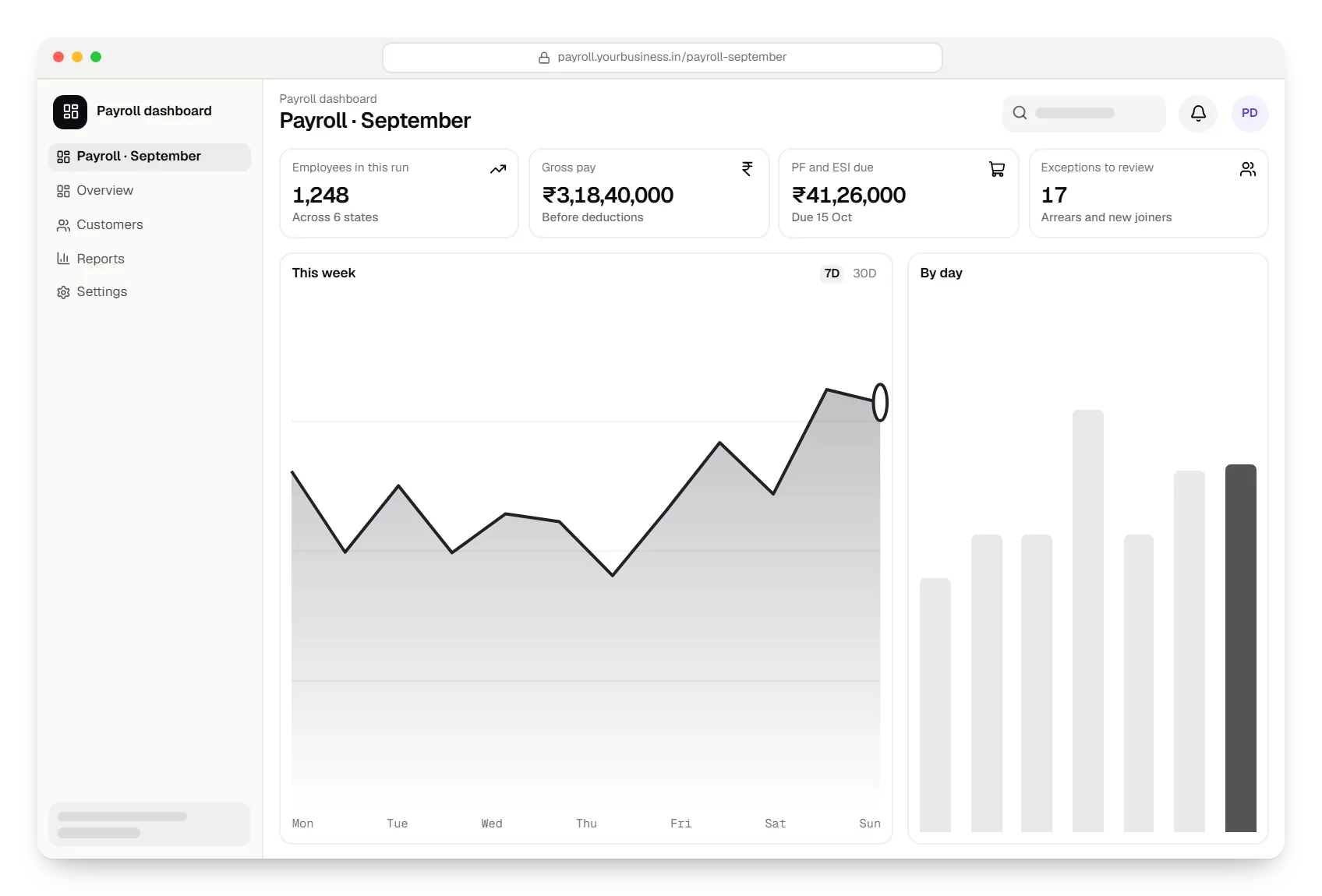Click the ₹41,26,000 PF and ESI value

tap(849, 195)
